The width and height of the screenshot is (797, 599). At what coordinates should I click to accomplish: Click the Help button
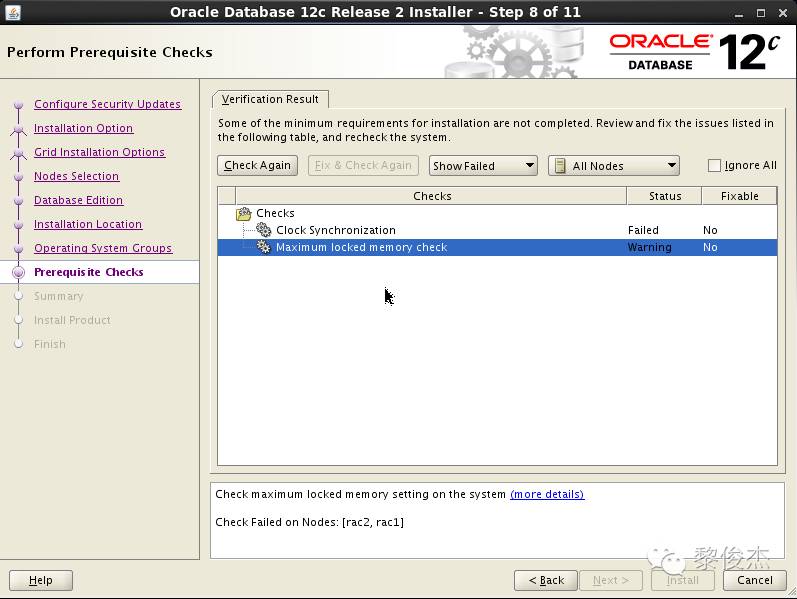pyautogui.click(x=41, y=580)
